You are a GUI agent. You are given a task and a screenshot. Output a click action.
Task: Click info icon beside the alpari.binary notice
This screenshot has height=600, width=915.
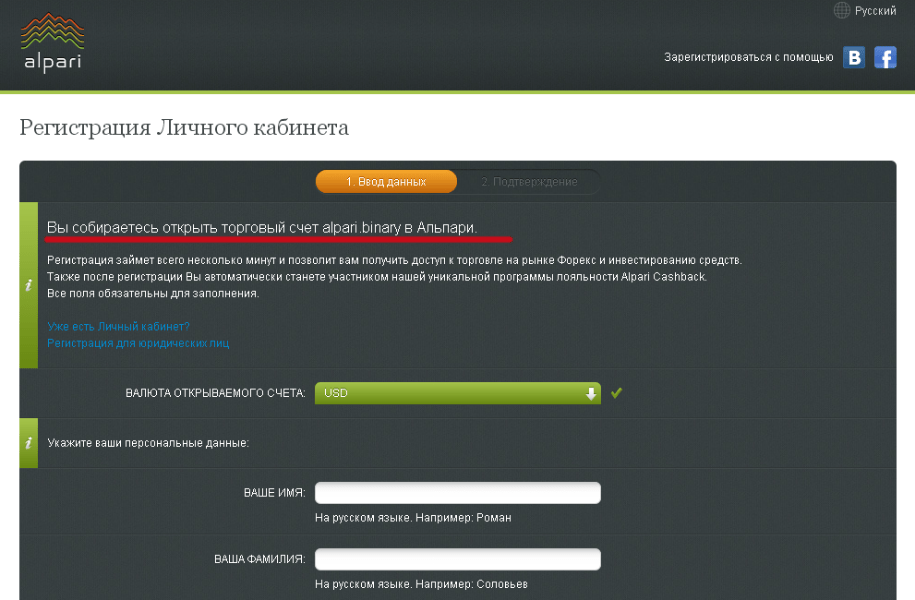(x=28, y=285)
